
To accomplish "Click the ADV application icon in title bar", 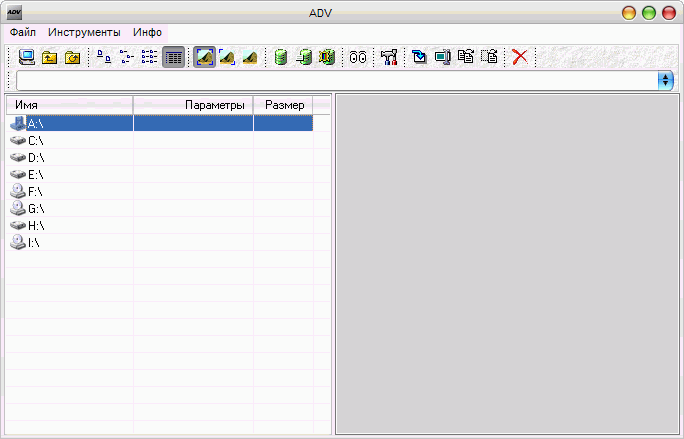I will [x=14, y=13].
